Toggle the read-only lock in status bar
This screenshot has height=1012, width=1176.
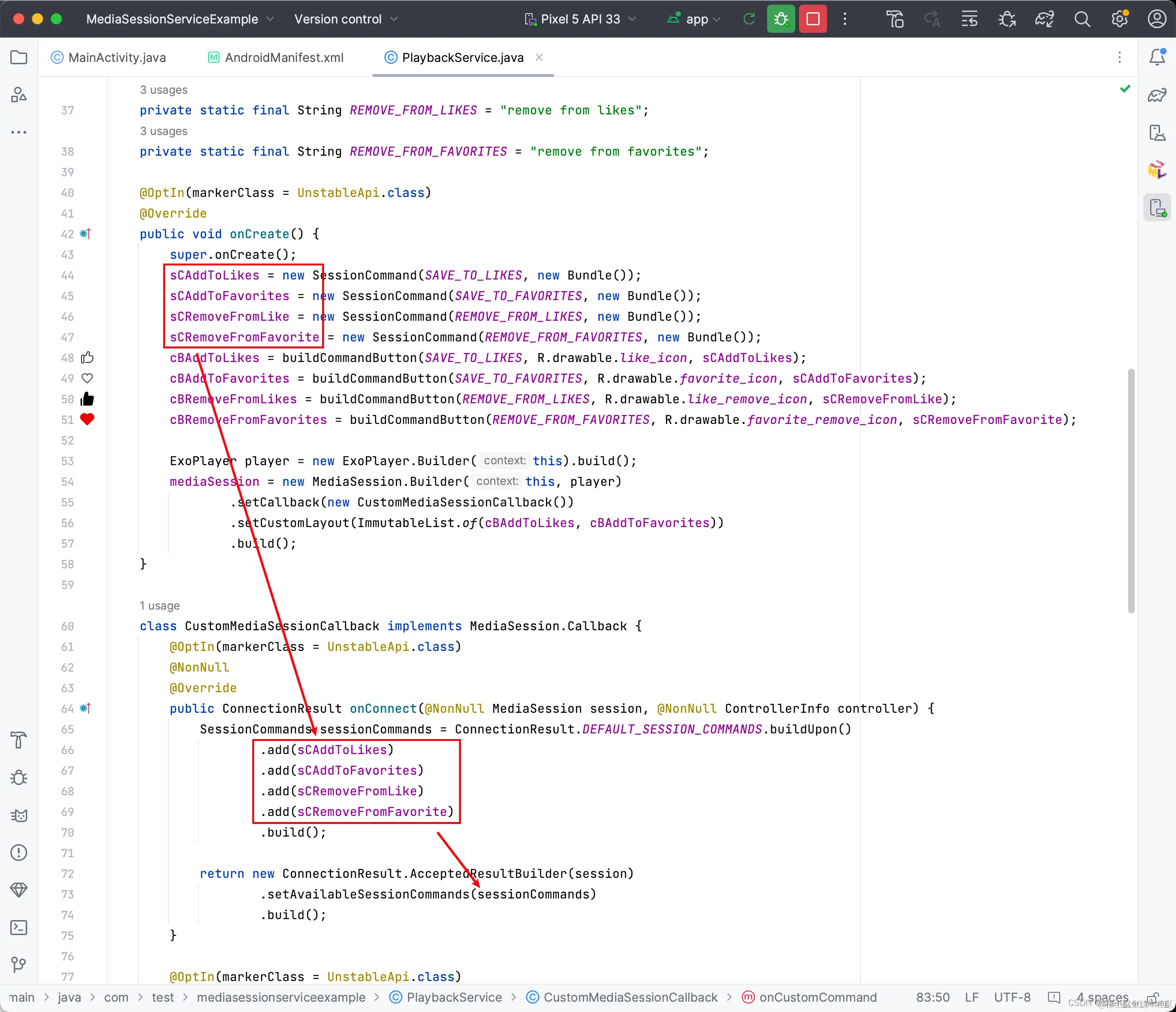[1153, 997]
